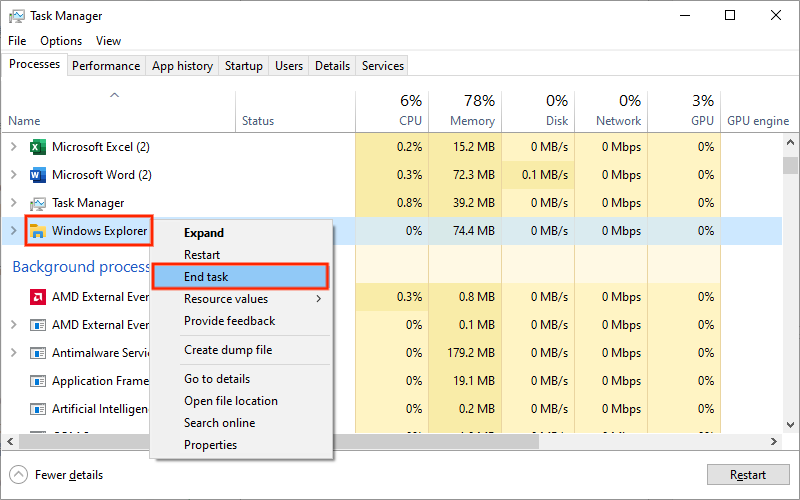This screenshot has width=800, height=500.
Task: Click the Microsoft Word app icon
Action: pos(37,176)
